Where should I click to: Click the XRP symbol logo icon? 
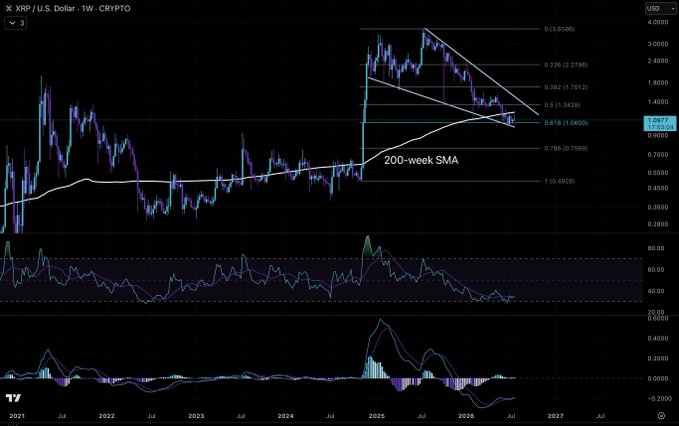coord(8,8)
